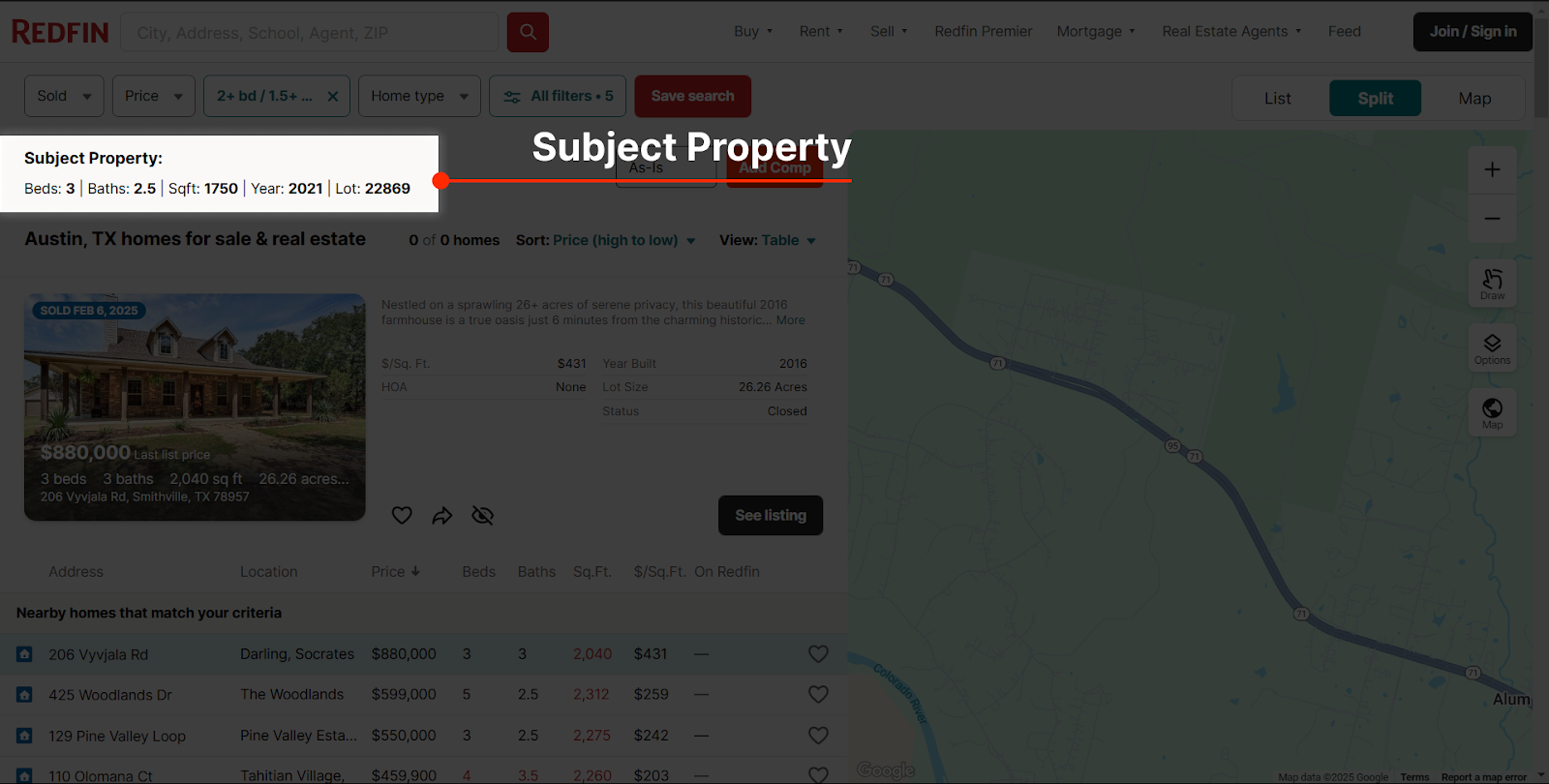Expand description with More link
The width and height of the screenshot is (1549, 784).
pyautogui.click(x=790, y=320)
